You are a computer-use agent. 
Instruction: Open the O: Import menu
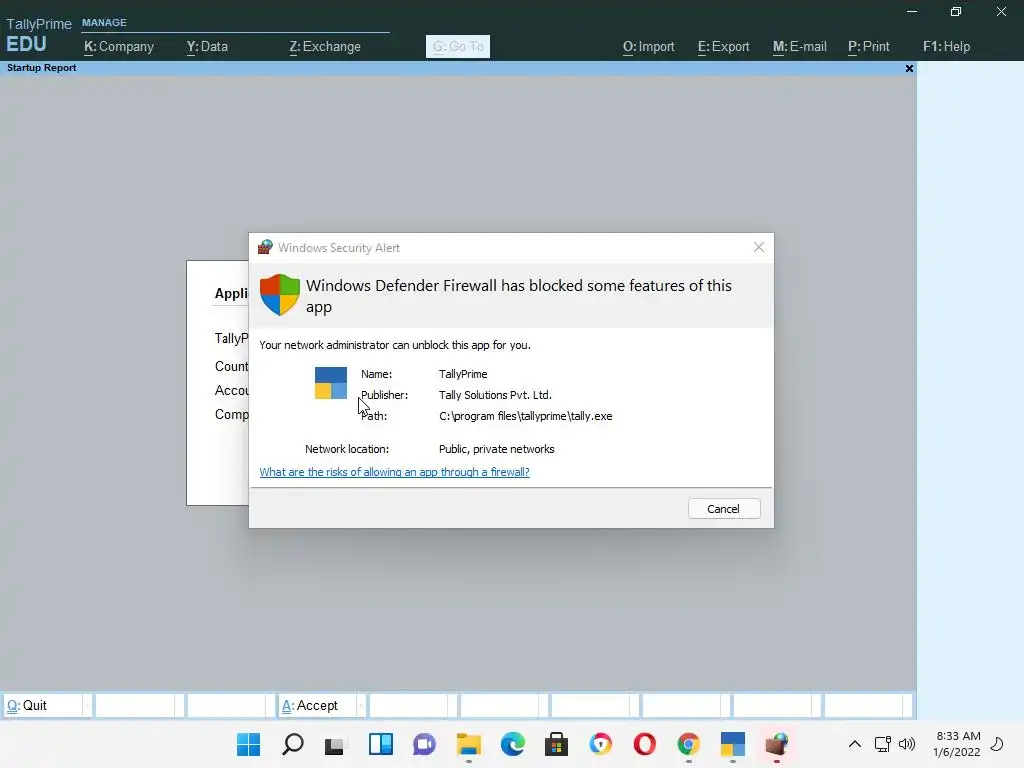click(648, 46)
